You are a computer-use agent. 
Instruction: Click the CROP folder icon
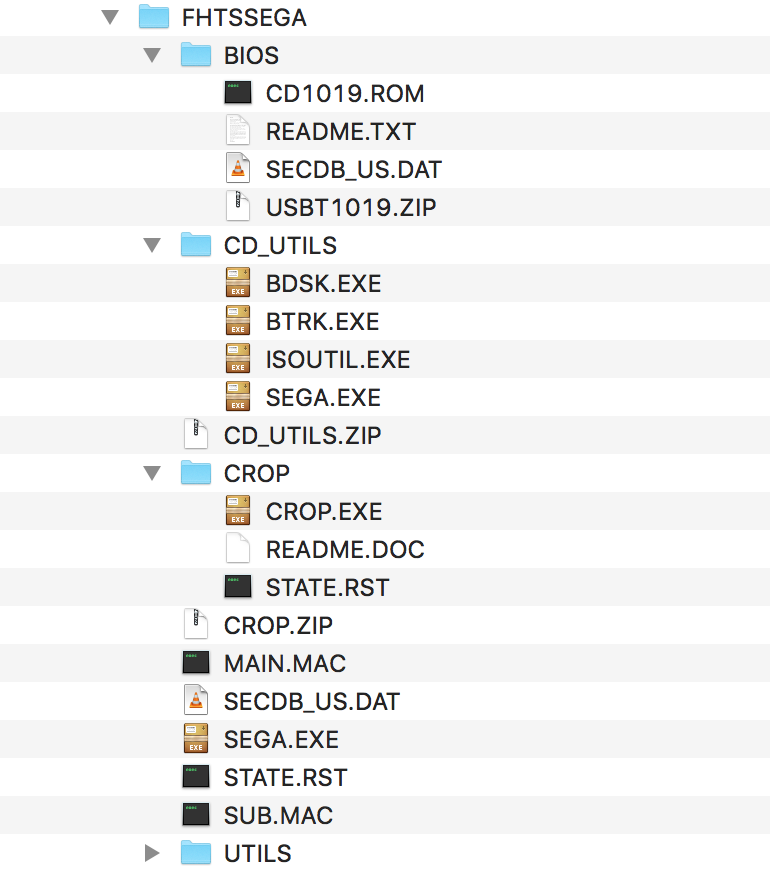pyautogui.click(x=196, y=473)
